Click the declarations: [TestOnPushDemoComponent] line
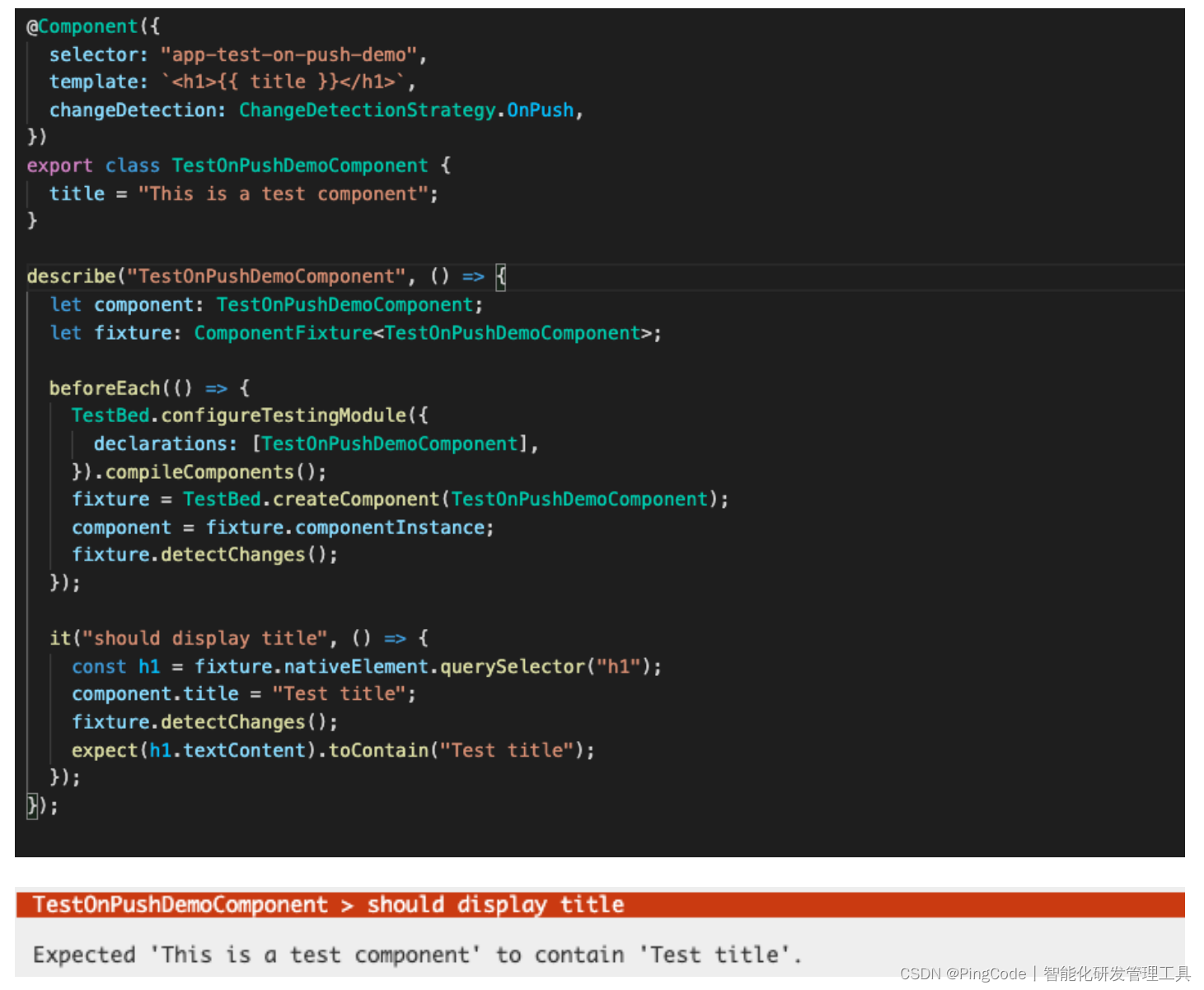The image size is (1204, 990). (x=316, y=443)
